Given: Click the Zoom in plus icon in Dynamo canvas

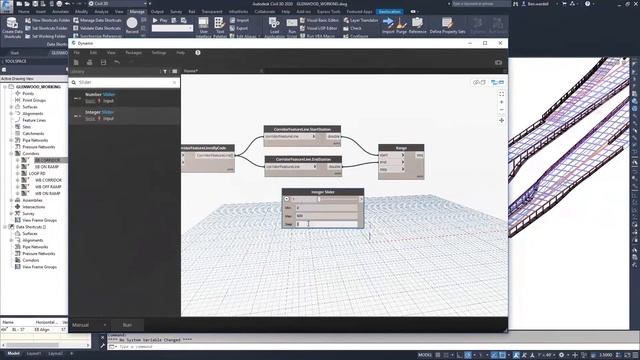Looking at the screenshot, I should point(501,102).
